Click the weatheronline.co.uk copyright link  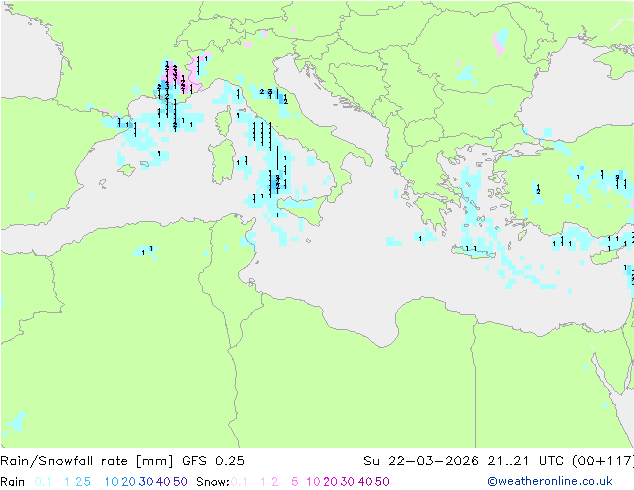550,481
